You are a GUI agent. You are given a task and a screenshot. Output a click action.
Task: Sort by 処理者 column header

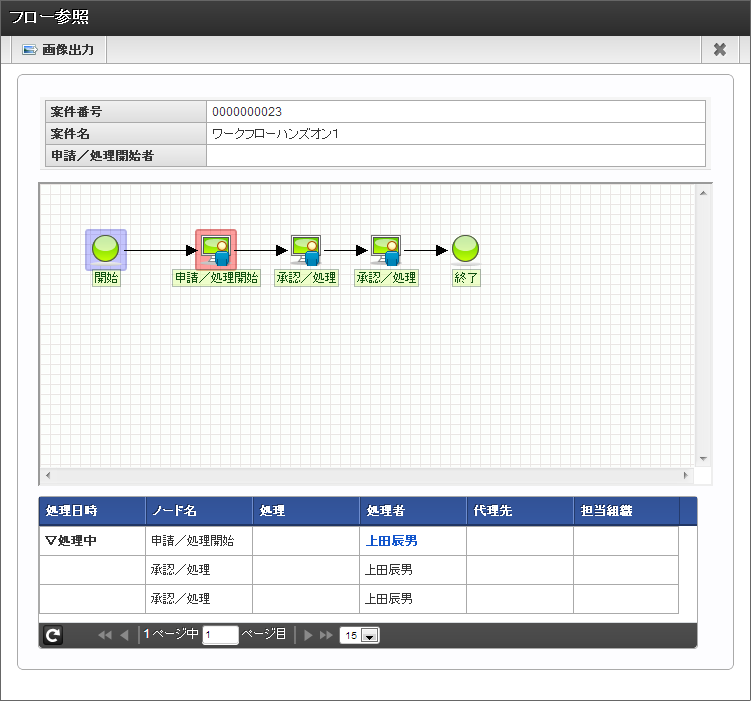pos(413,511)
